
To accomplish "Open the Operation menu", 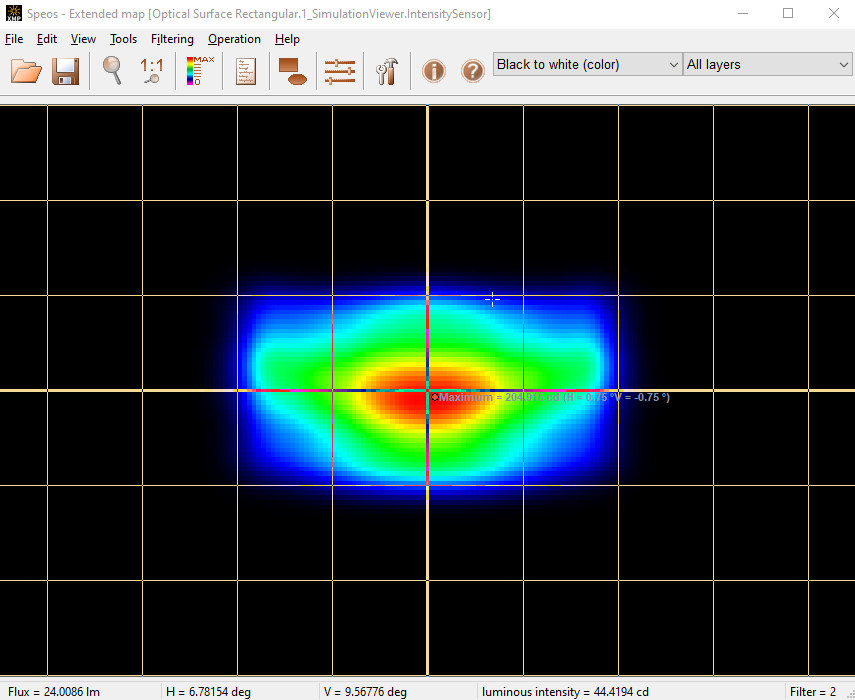I will click(234, 39).
